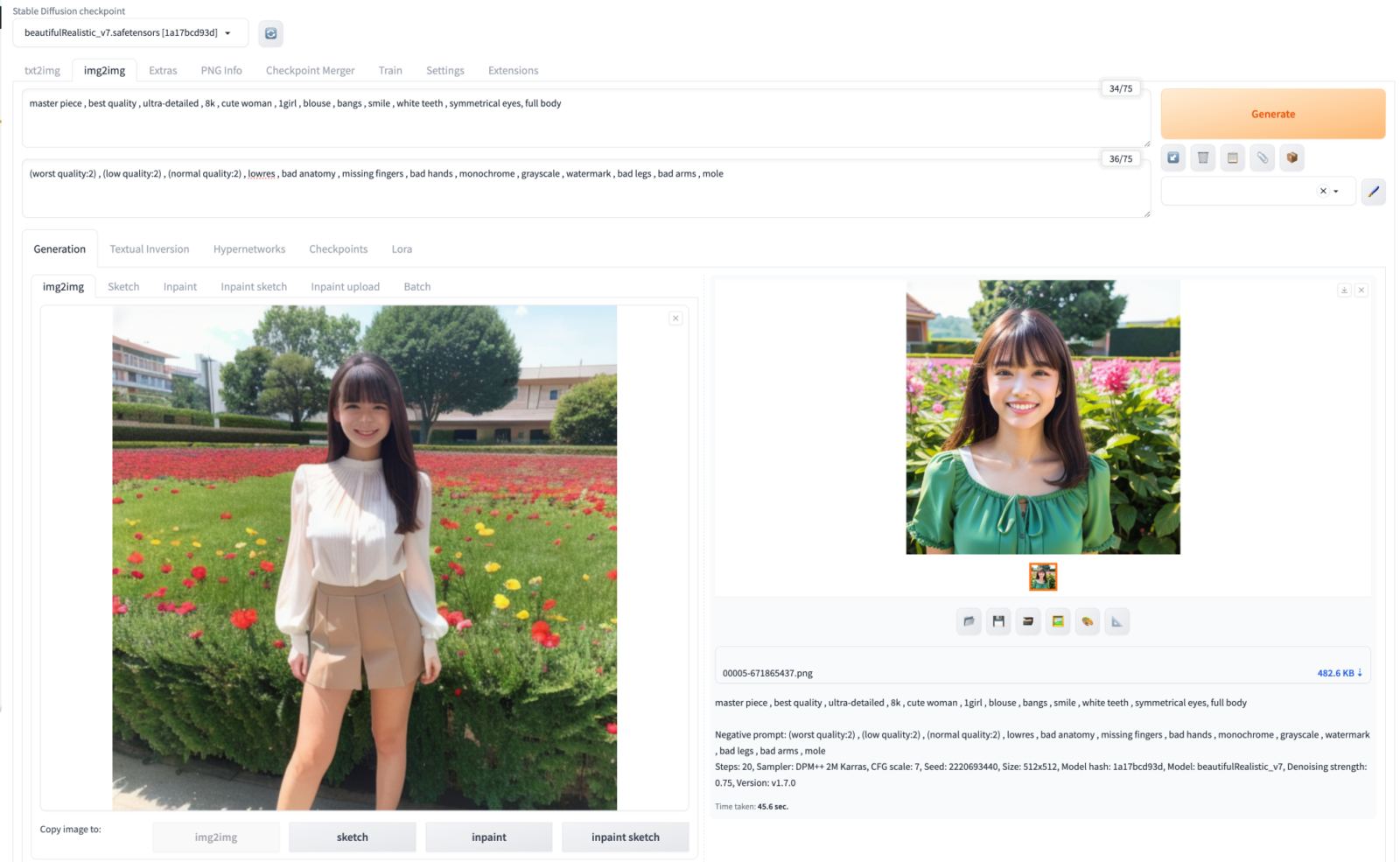Save images as zip archive icon
Screen dimensions: 1400x862
tap(1028, 621)
